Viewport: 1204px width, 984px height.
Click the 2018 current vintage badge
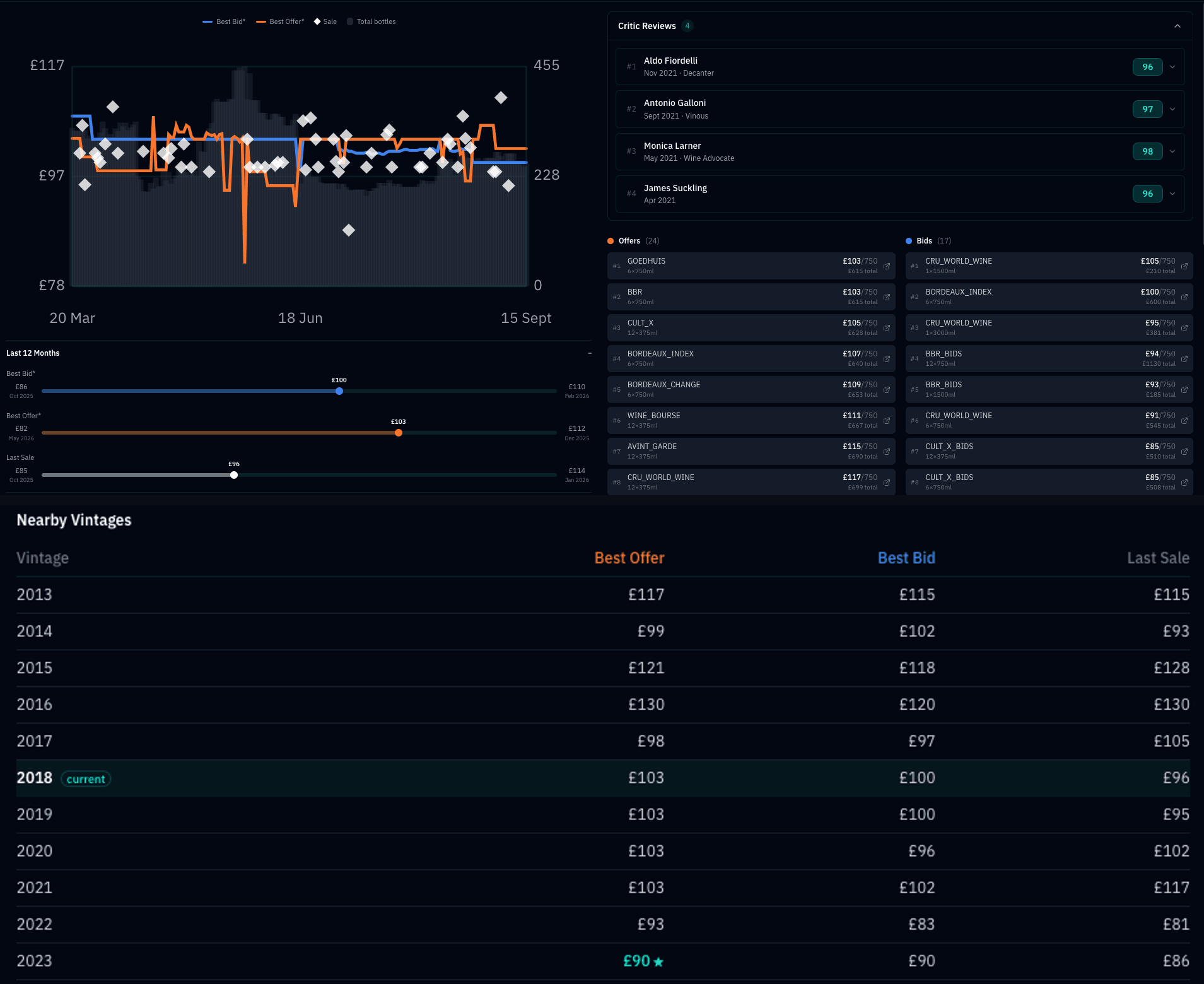pyautogui.click(x=86, y=779)
